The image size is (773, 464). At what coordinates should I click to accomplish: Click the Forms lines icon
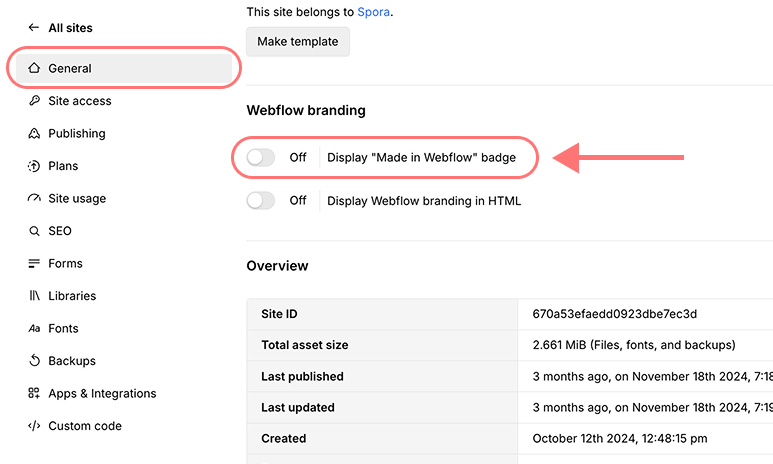[x=34, y=263]
